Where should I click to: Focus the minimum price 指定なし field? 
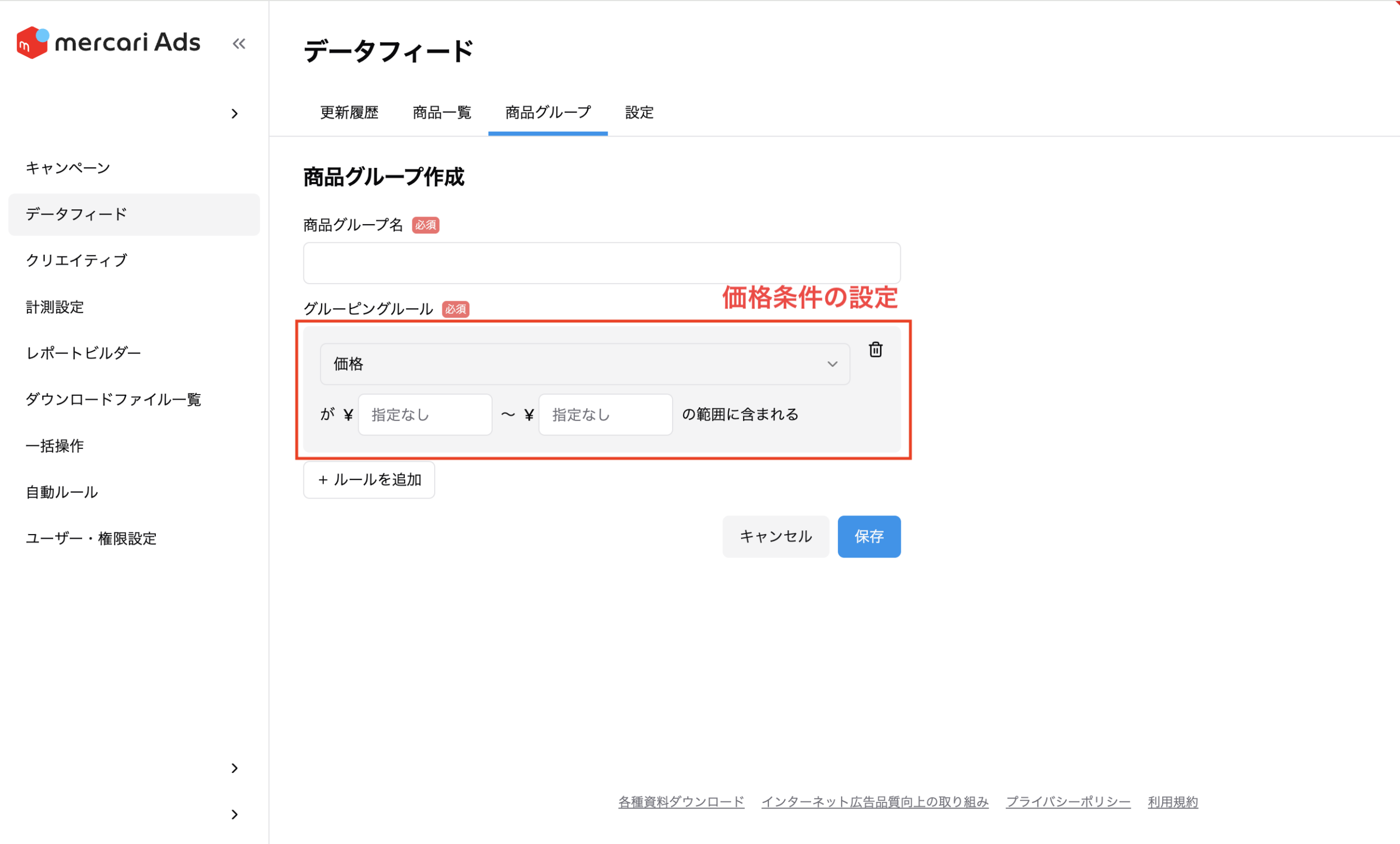(x=425, y=414)
